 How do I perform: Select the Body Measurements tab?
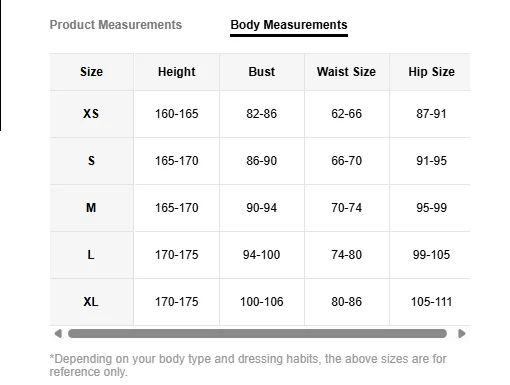[289, 25]
